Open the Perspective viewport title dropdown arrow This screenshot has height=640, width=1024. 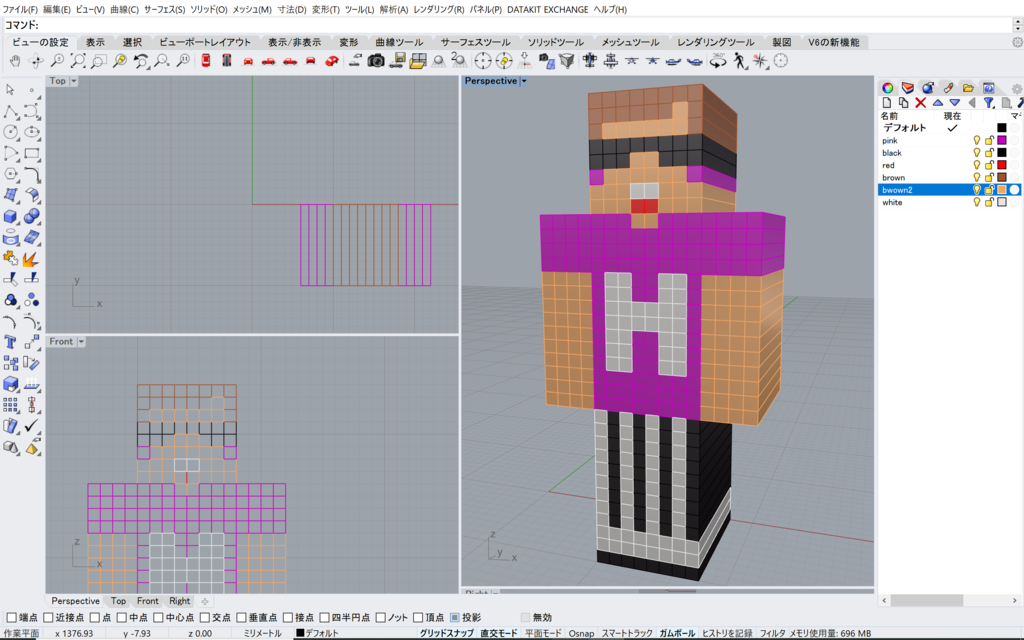524,81
